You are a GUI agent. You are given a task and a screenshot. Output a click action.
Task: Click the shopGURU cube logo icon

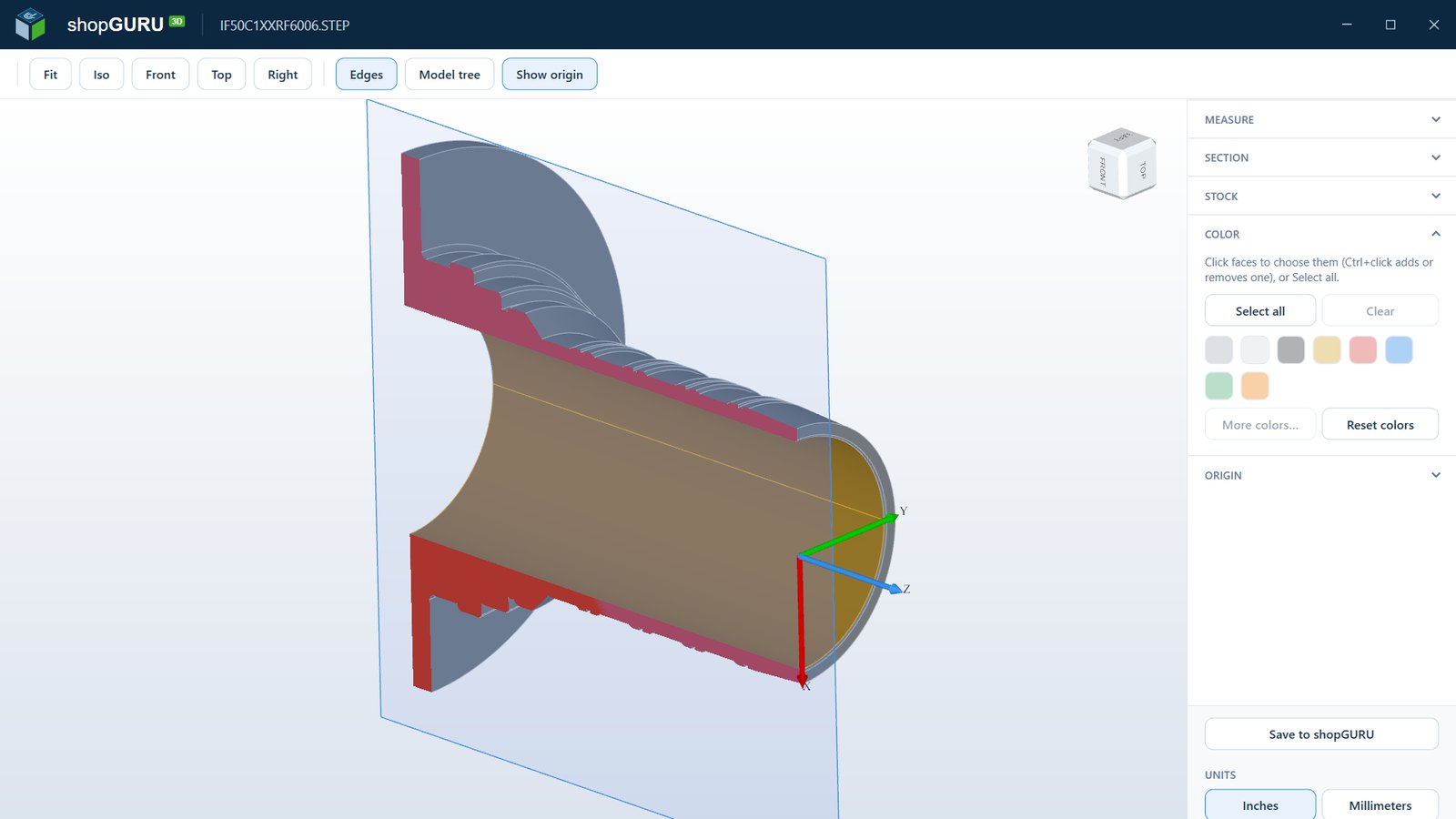30,25
